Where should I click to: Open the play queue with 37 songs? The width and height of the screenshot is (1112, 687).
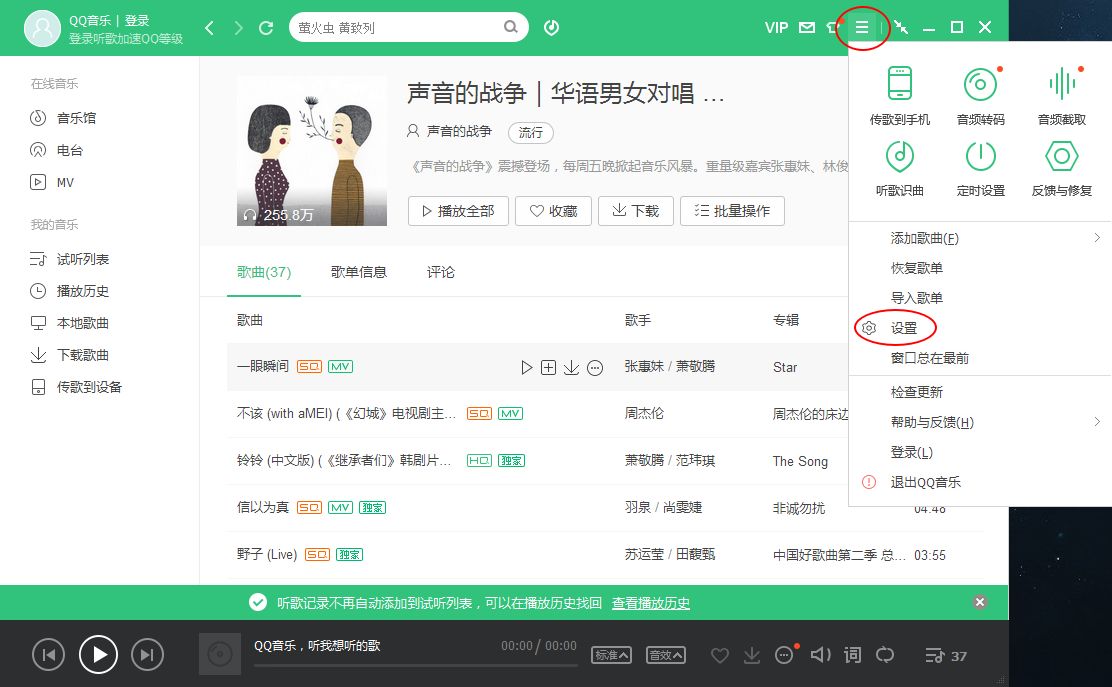(x=946, y=656)
